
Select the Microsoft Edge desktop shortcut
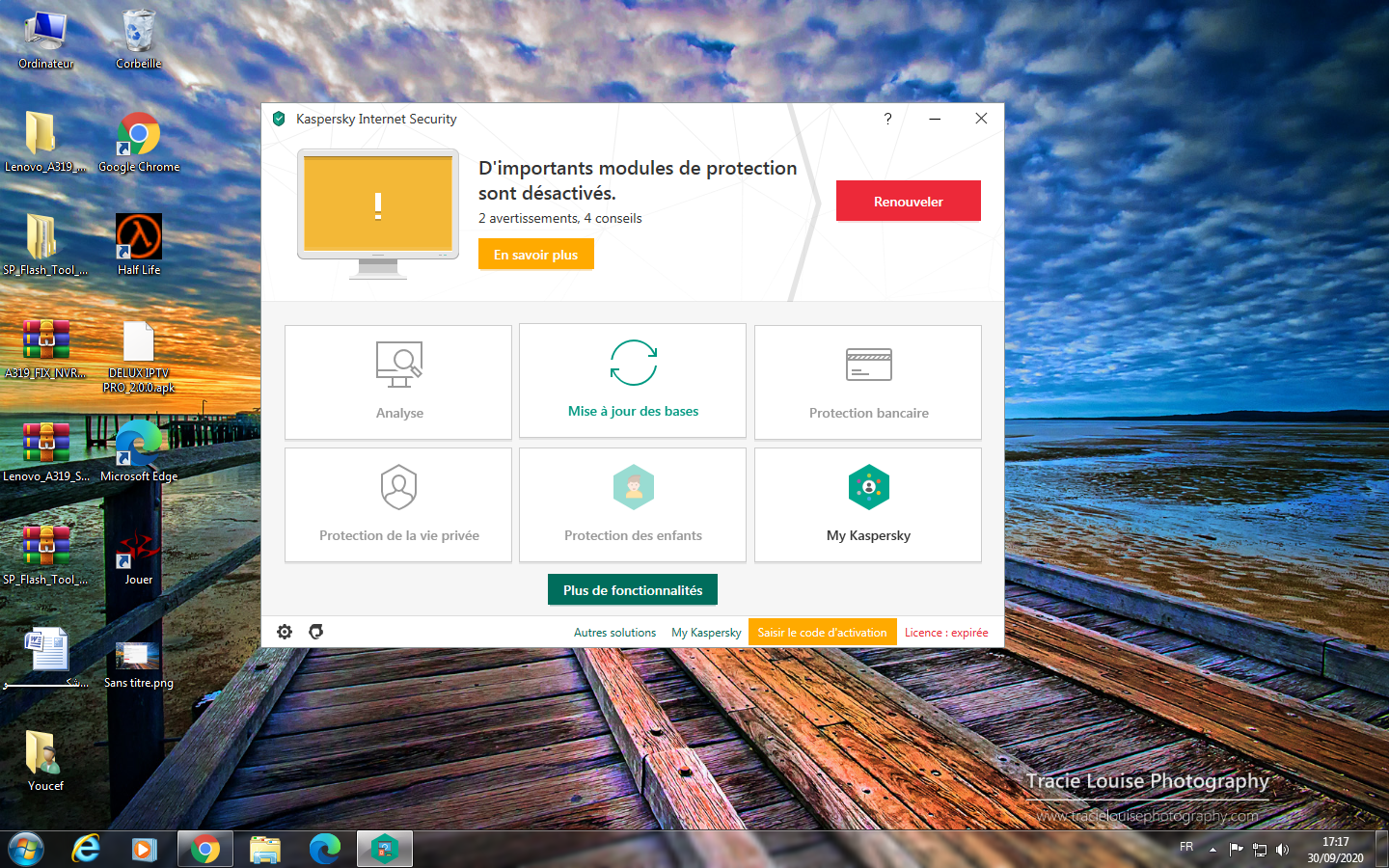(139, 452)
